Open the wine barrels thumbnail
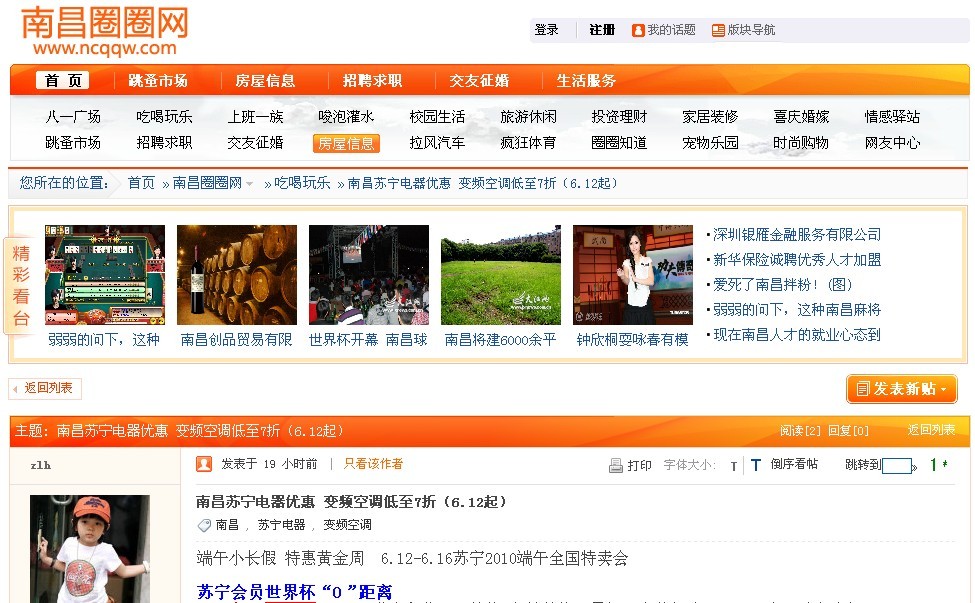Image resolution: width=975 pixels, height=603 pixels. click(x=237, y=275)
